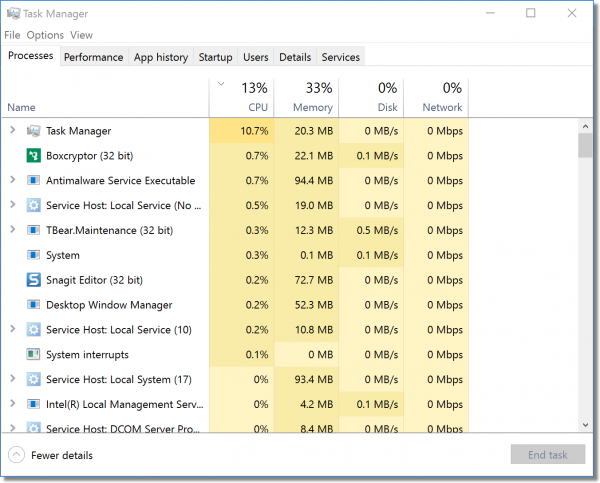Open the Options menu

(45, 35)
